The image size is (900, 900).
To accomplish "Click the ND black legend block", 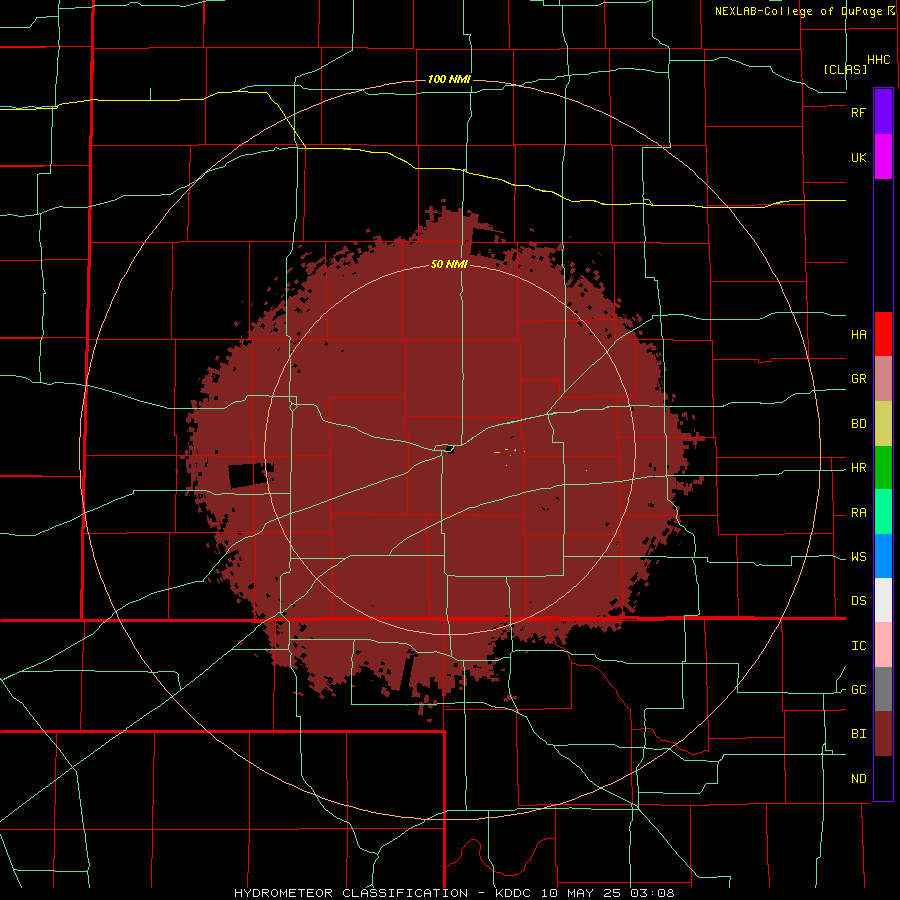I will click(883, 778).
